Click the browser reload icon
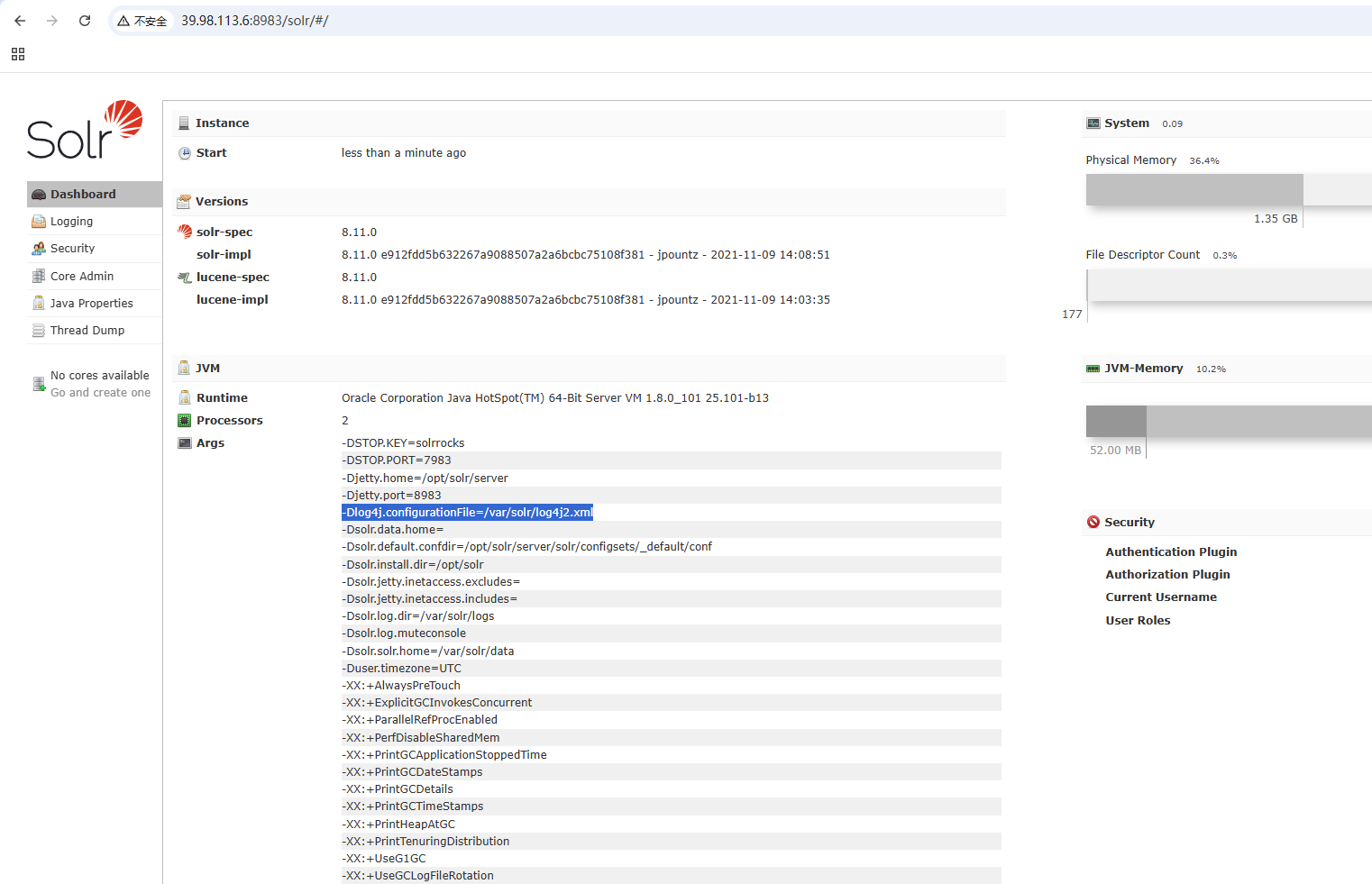Image resolution: width=1372 pixels, height=884 pixels. [85, 21]
